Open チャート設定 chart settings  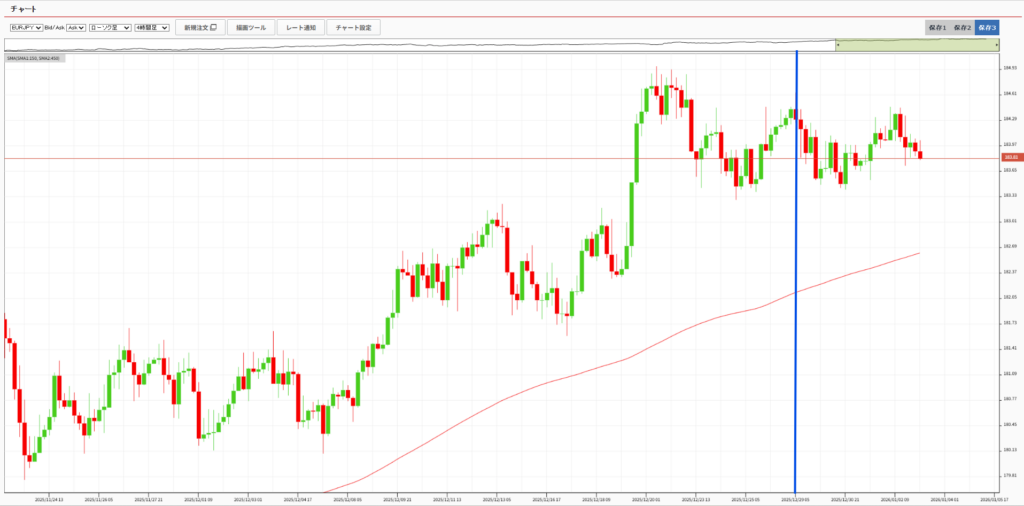click(x=353, y=28)
